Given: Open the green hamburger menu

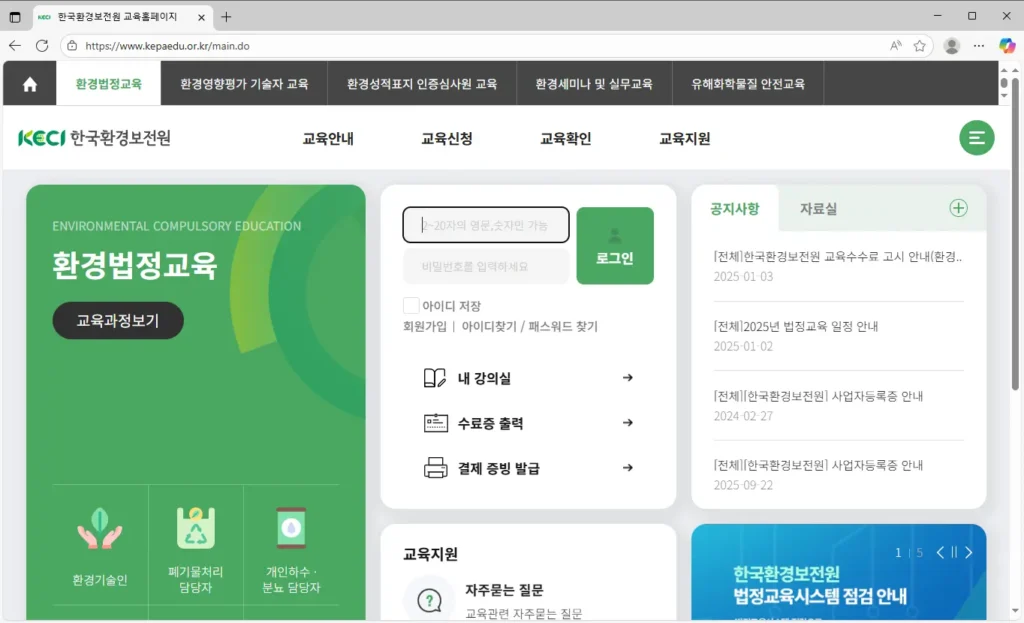Looking at the screenshot, I should pos(977,138).
